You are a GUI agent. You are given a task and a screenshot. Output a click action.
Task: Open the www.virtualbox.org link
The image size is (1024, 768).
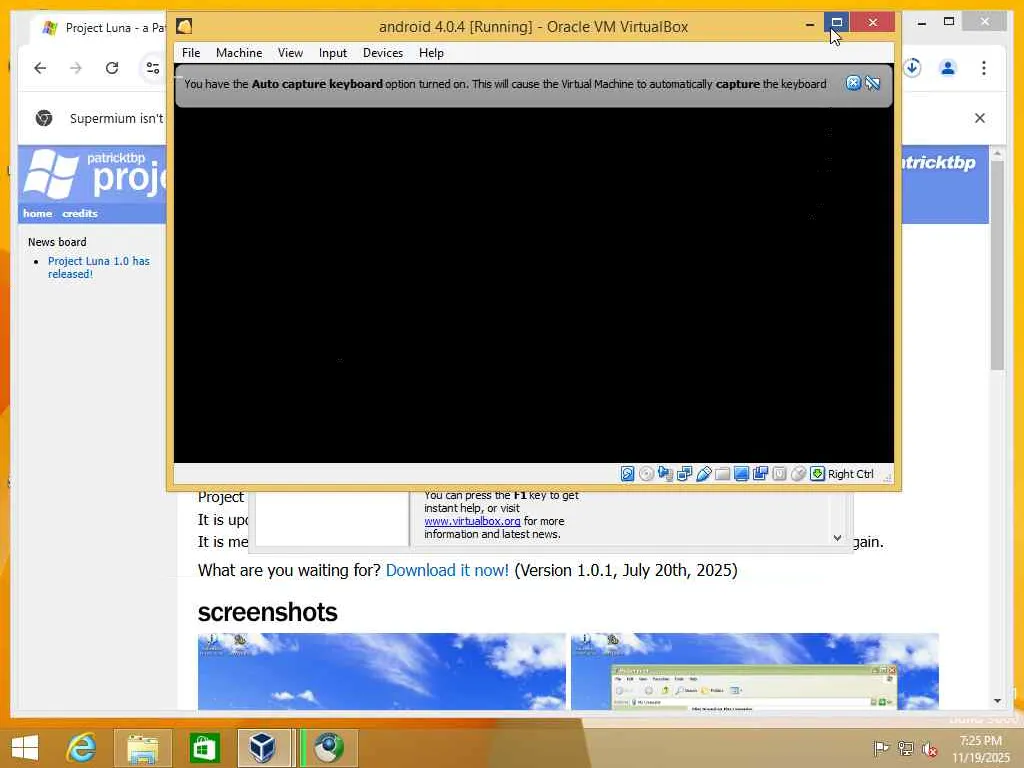point(472,521)
